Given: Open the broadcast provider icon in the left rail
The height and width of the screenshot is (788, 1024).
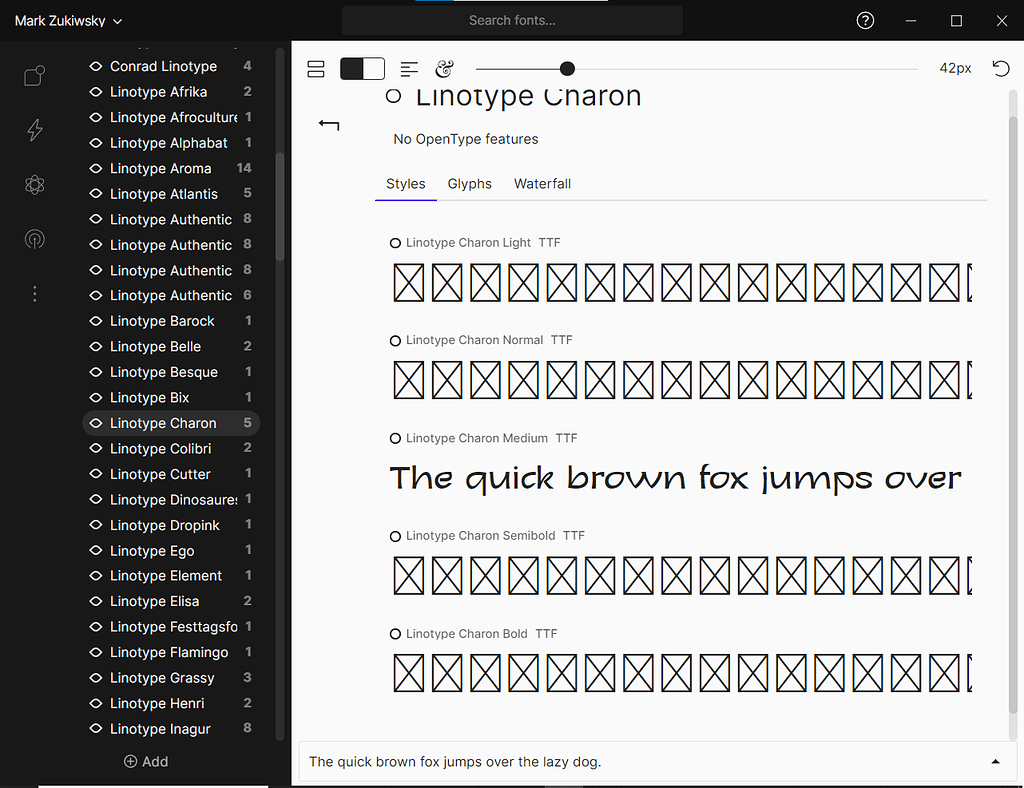Looking at the screenshot, I should coord(34,239).
